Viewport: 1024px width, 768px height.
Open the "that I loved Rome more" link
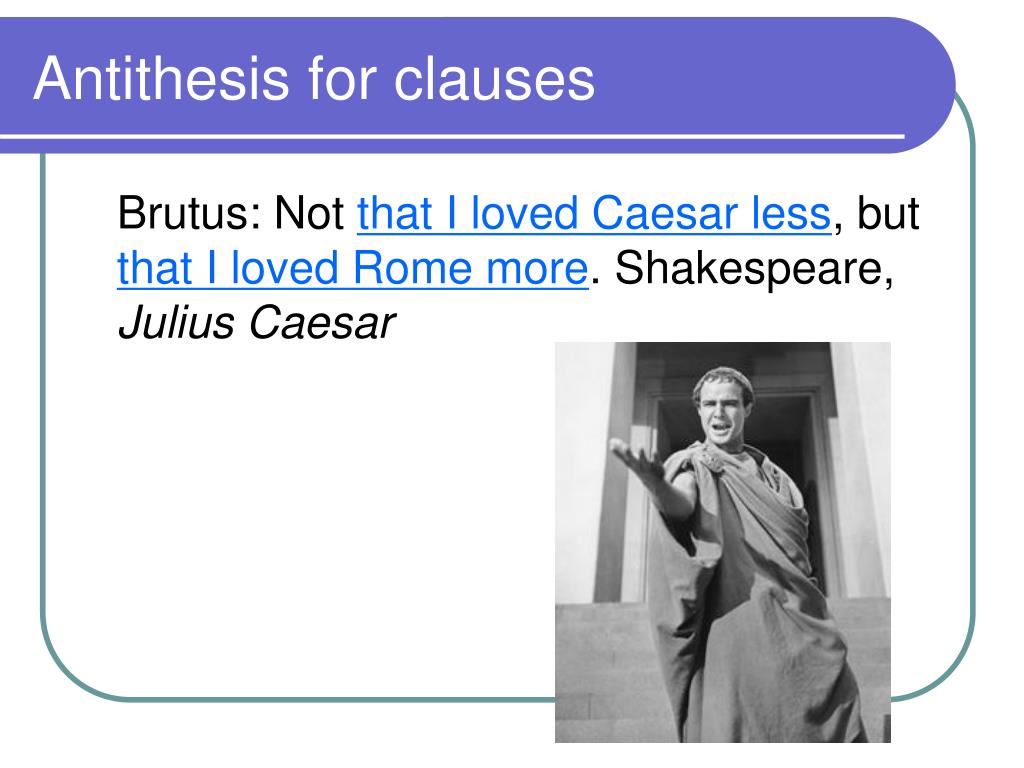(x=353, y=268)
